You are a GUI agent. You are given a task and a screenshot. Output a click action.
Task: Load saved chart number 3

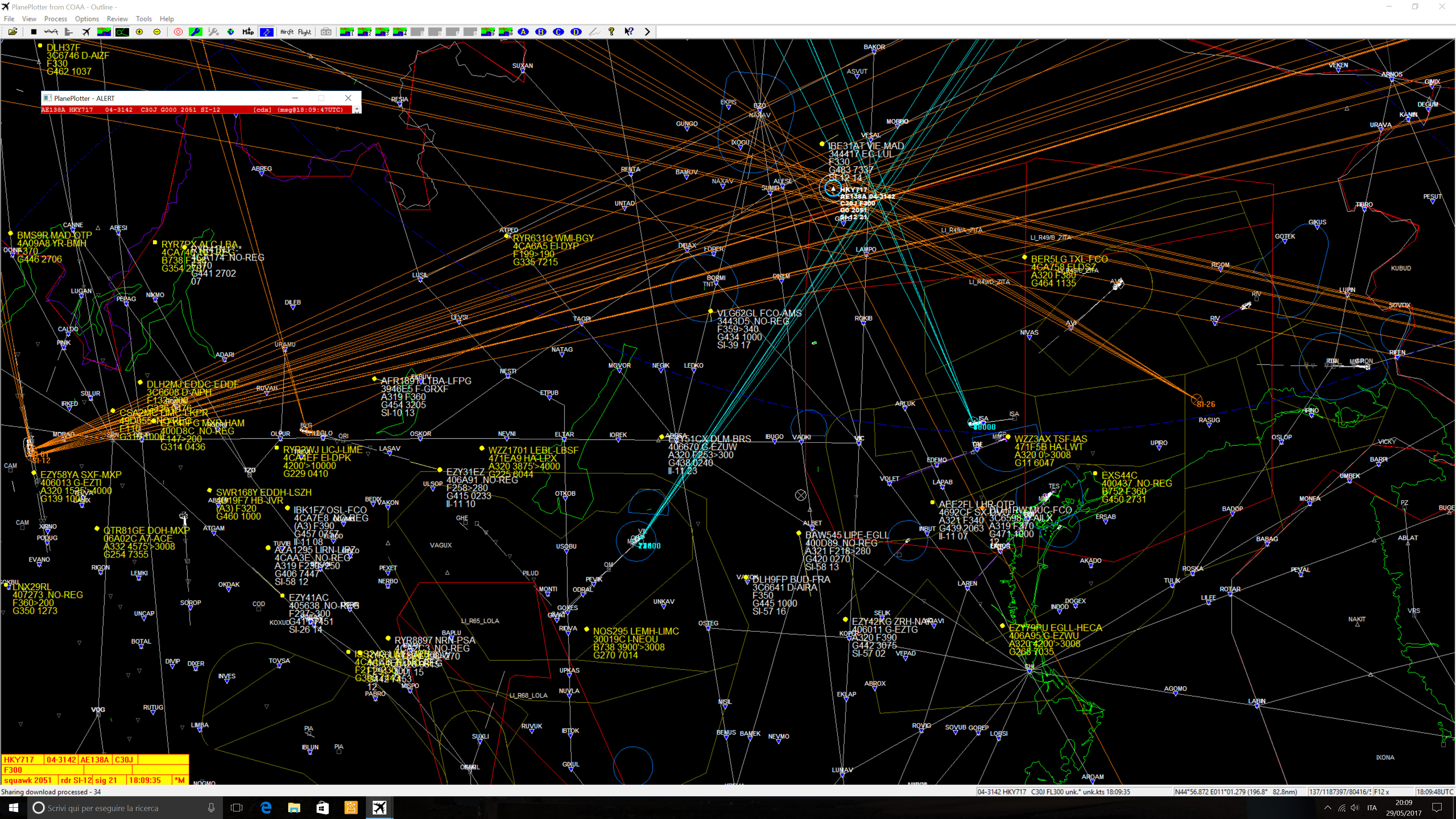click(x=382, y=31)
